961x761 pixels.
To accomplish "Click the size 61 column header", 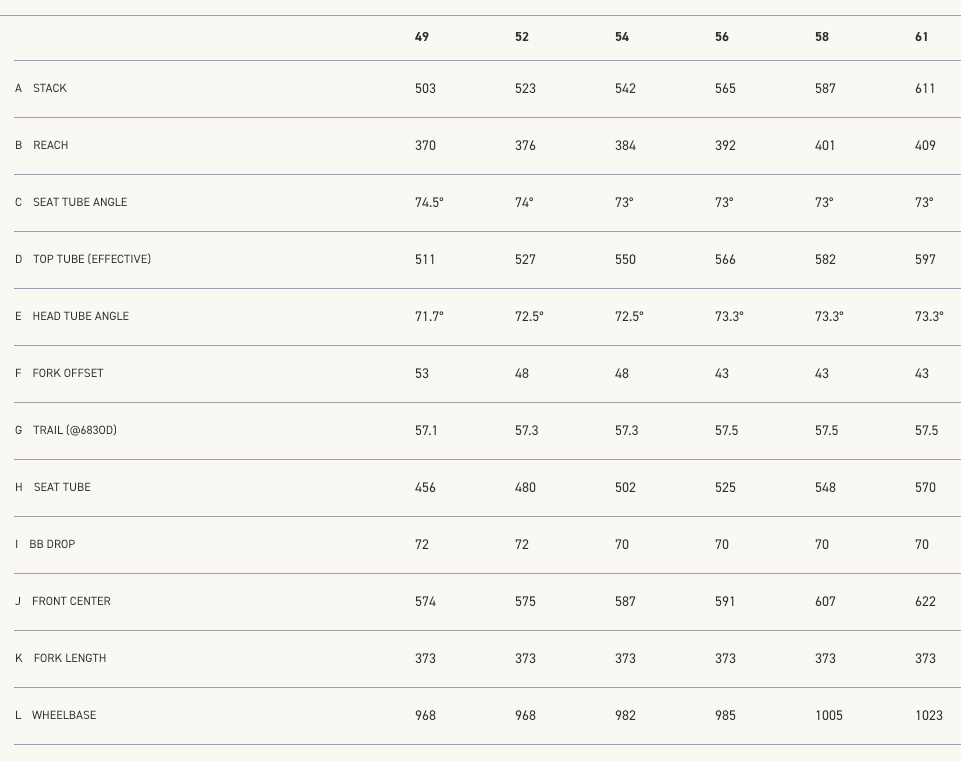I will pyautogui.click(x=922, y=37).
